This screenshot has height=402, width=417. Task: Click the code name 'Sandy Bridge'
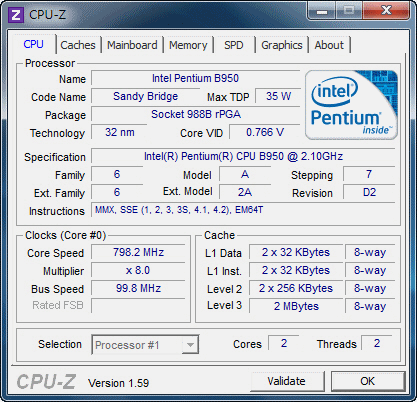[146, 96]
